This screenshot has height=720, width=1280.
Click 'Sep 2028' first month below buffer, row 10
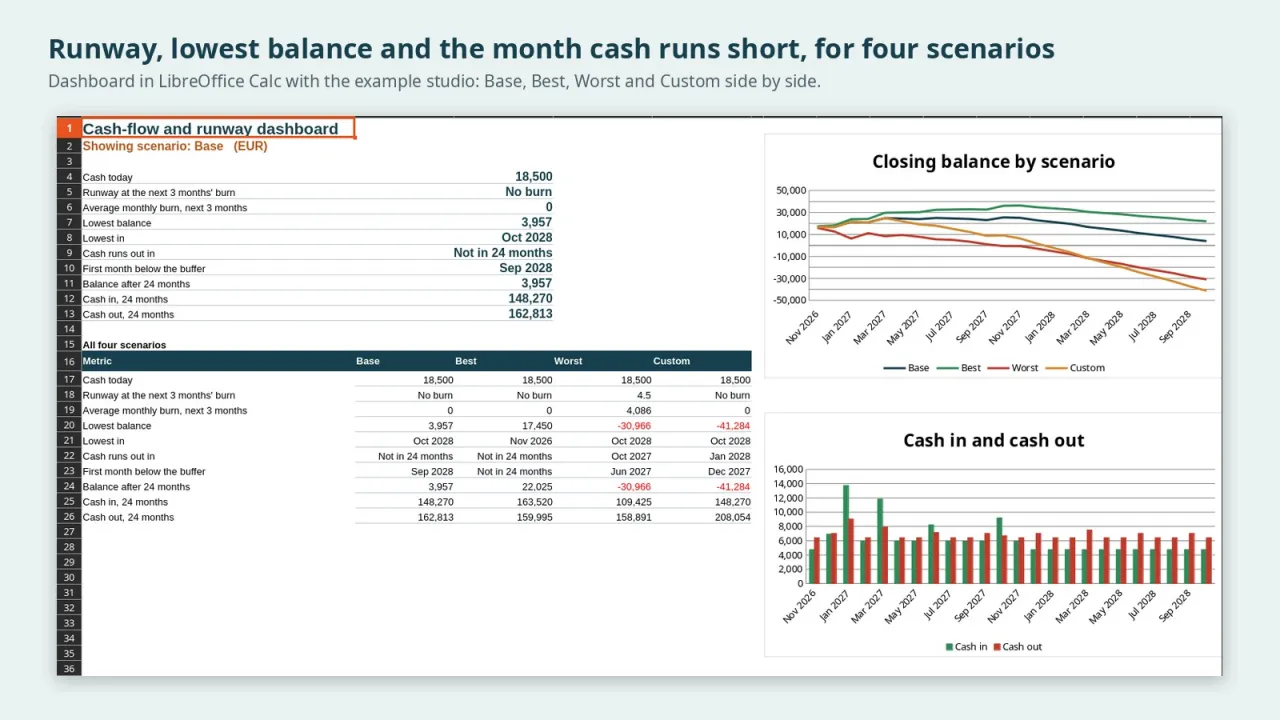tap(525, 268)
